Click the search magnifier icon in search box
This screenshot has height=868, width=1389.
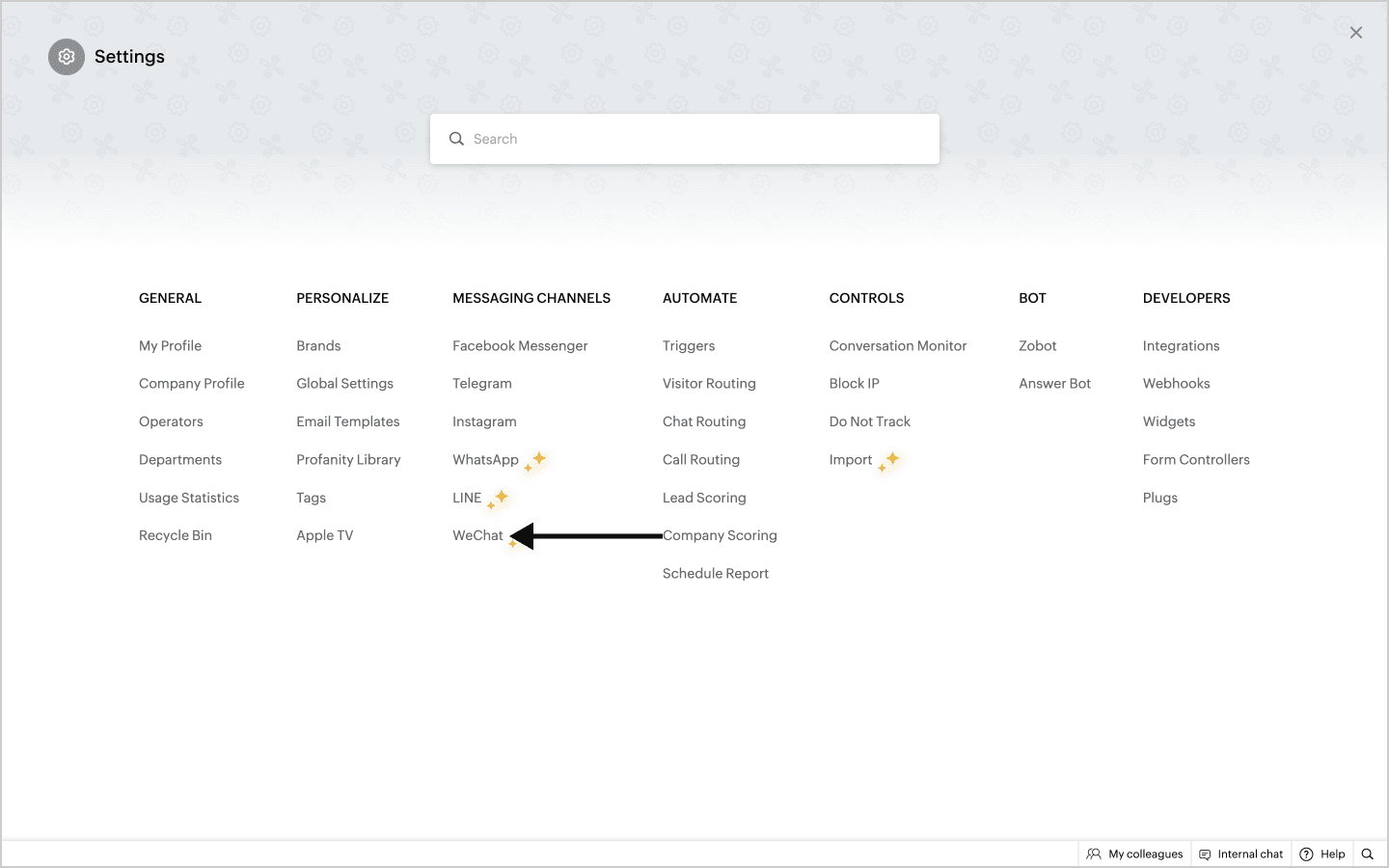pos(456,139)
